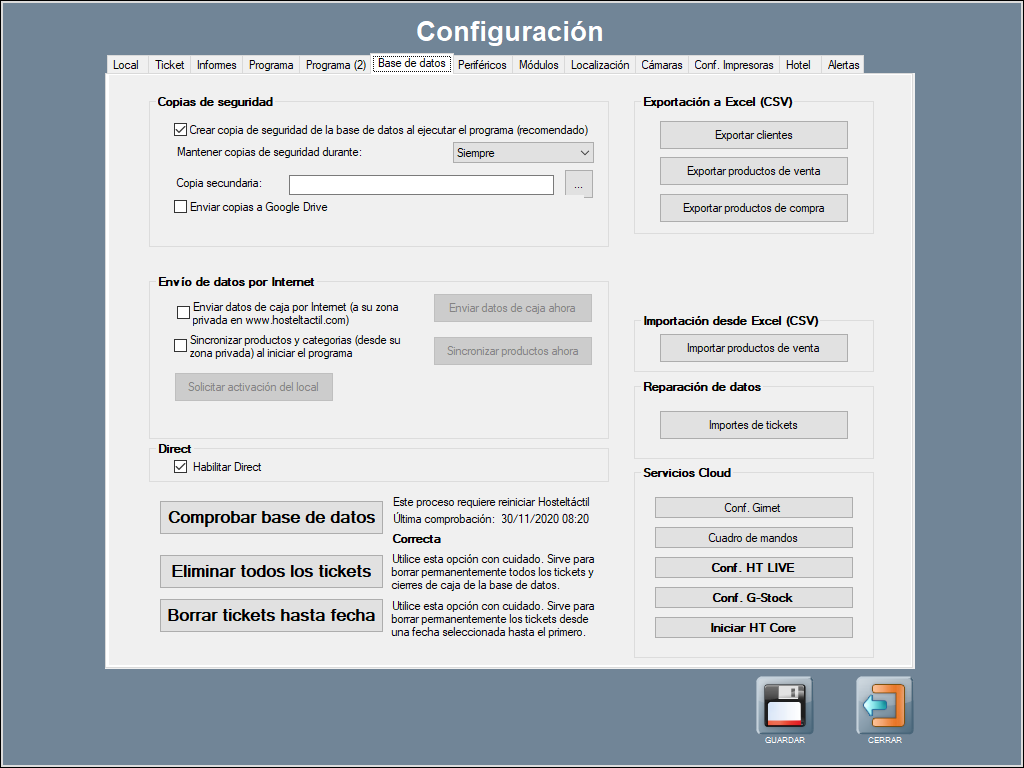Click Comprobar base de datos

pyautogui.click(x=271, y=518)
